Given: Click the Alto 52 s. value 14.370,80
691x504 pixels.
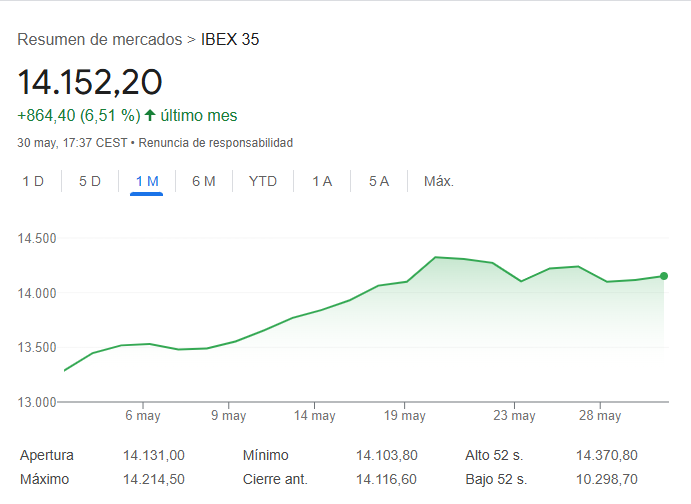Looking at the screenshot, I should (607, 455).
